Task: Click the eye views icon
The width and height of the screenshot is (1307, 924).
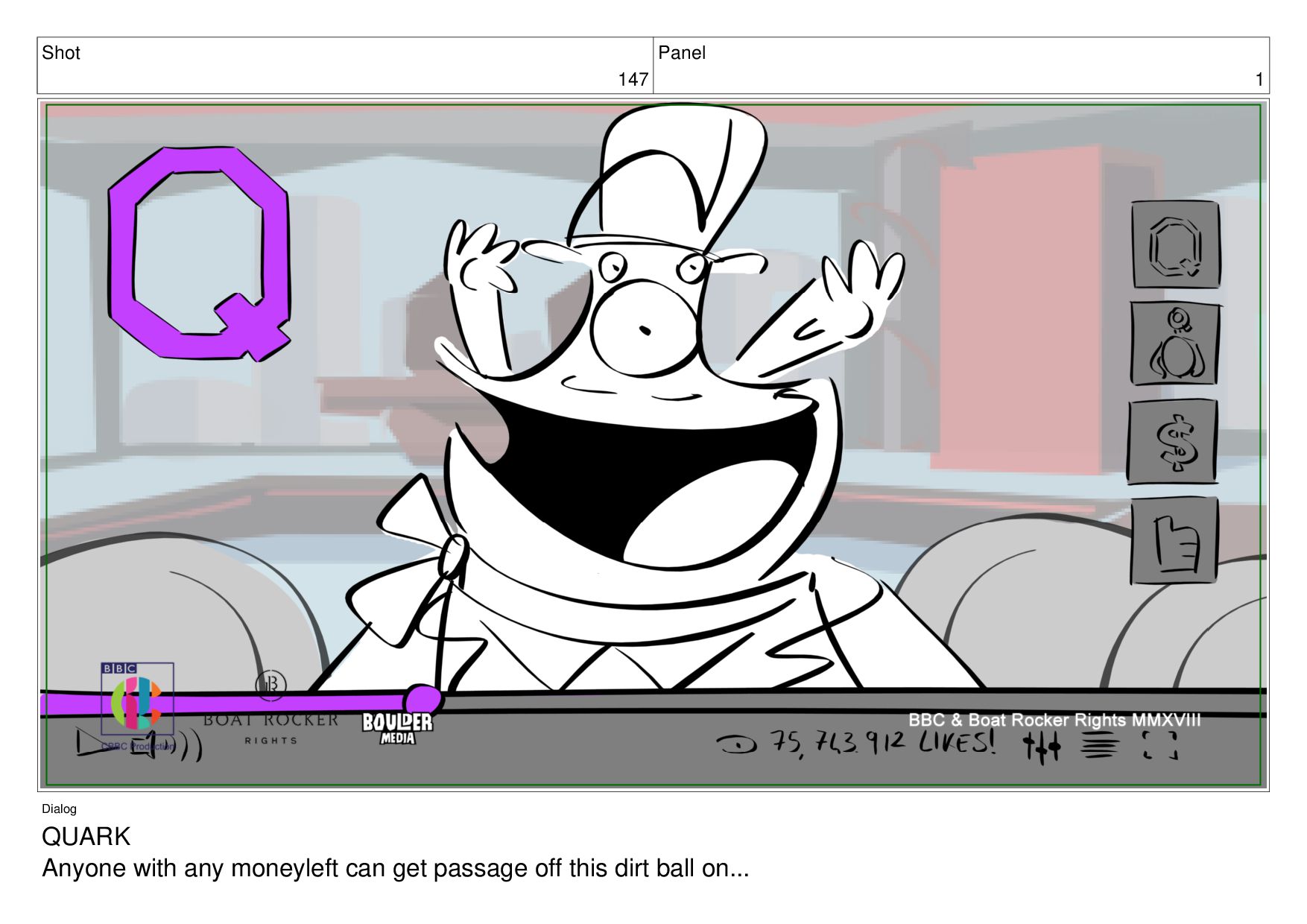Action: click(735, 744)
